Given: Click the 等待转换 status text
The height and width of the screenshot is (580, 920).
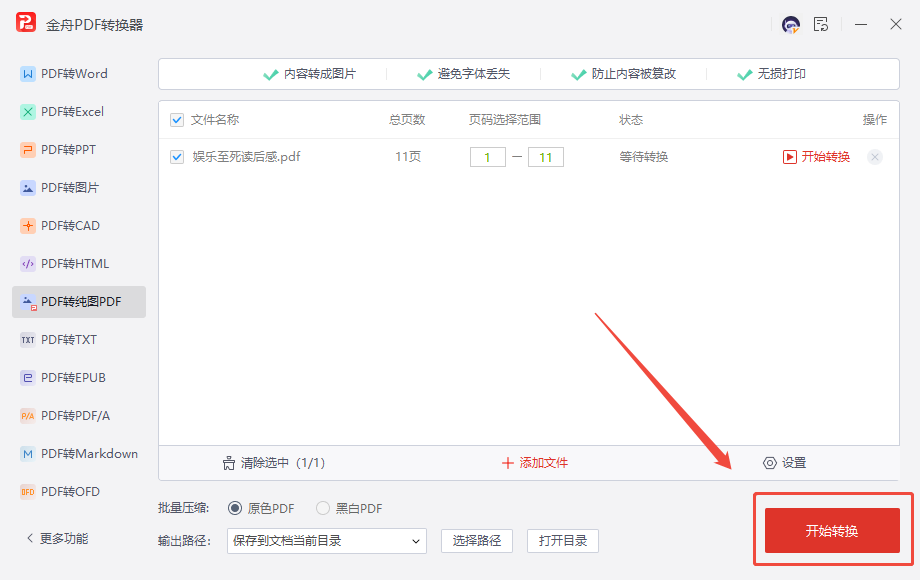Looking at the screenshot, I should 644,157.
